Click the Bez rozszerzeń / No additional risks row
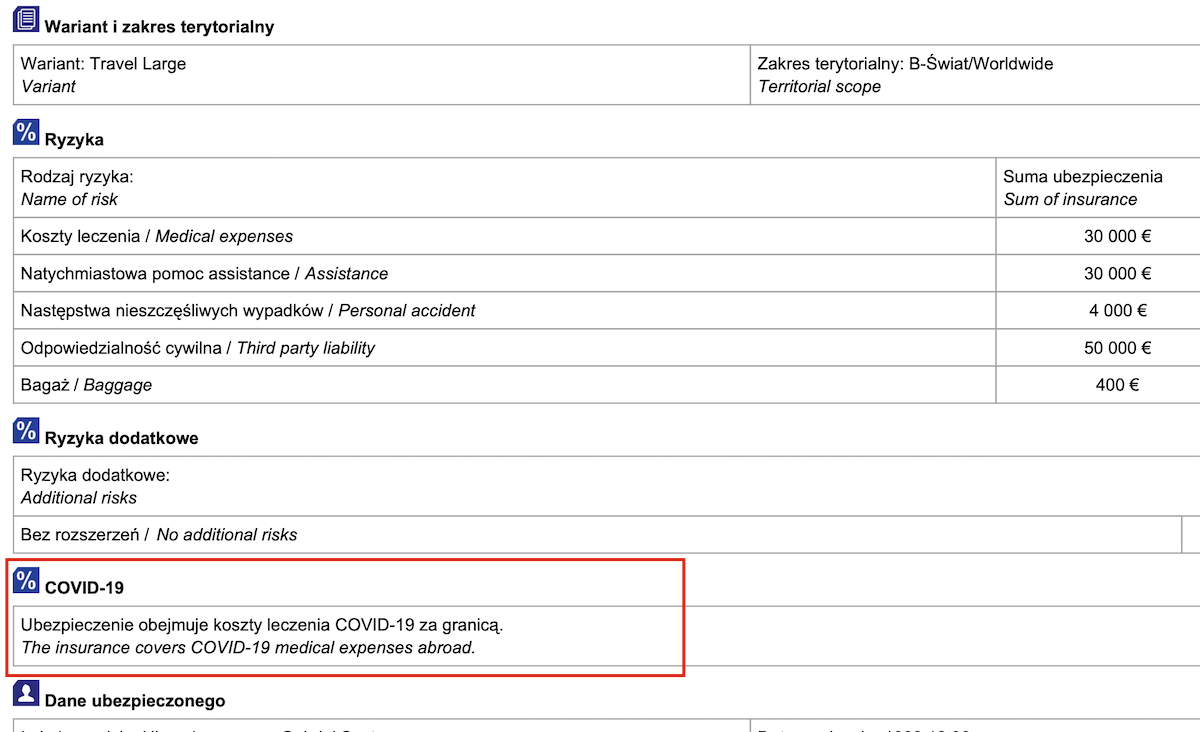The width and height of the screenshot is (1200, 732). coord(597,535)
